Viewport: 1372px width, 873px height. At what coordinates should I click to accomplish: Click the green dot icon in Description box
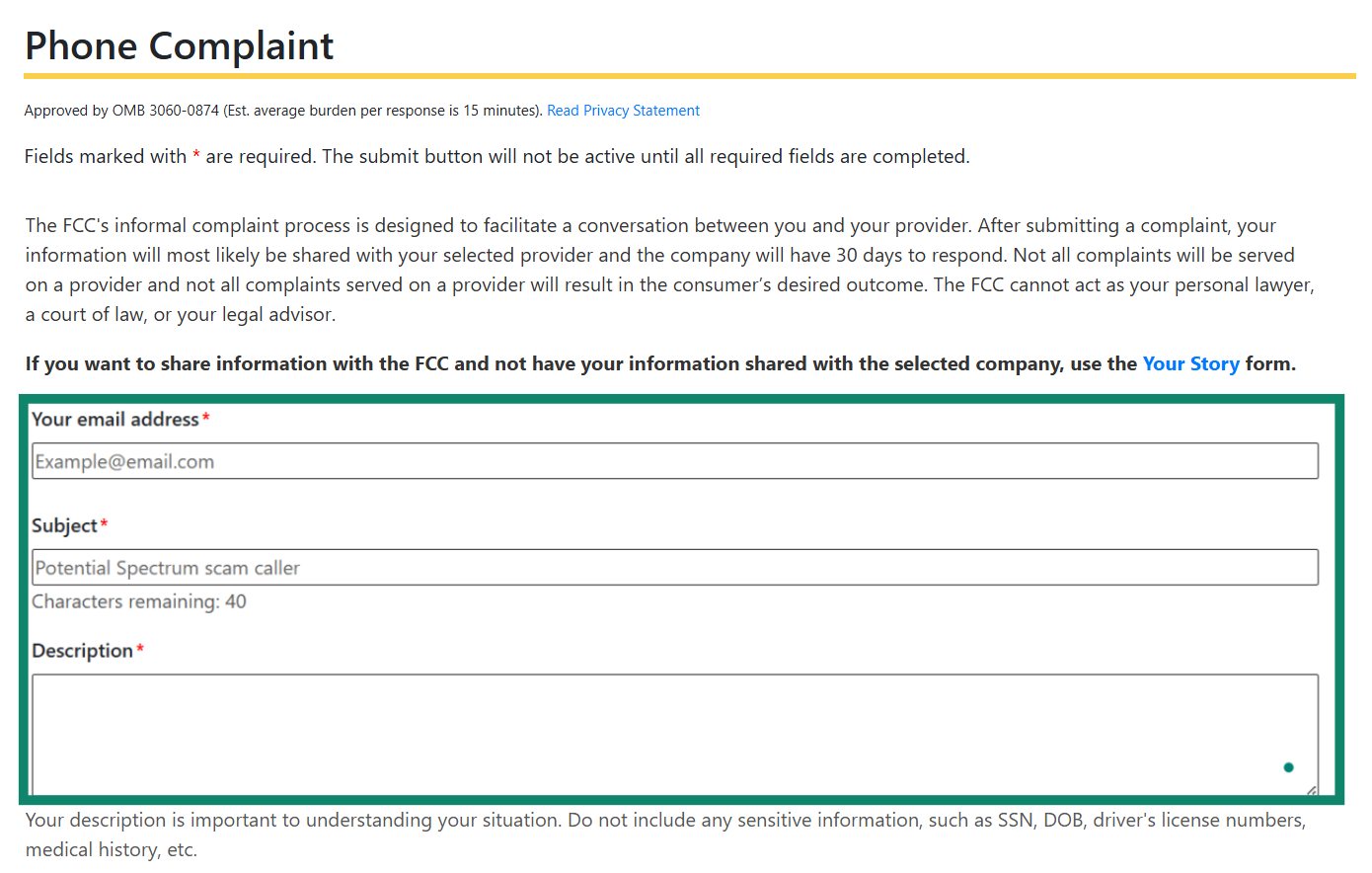[1288, 767]
